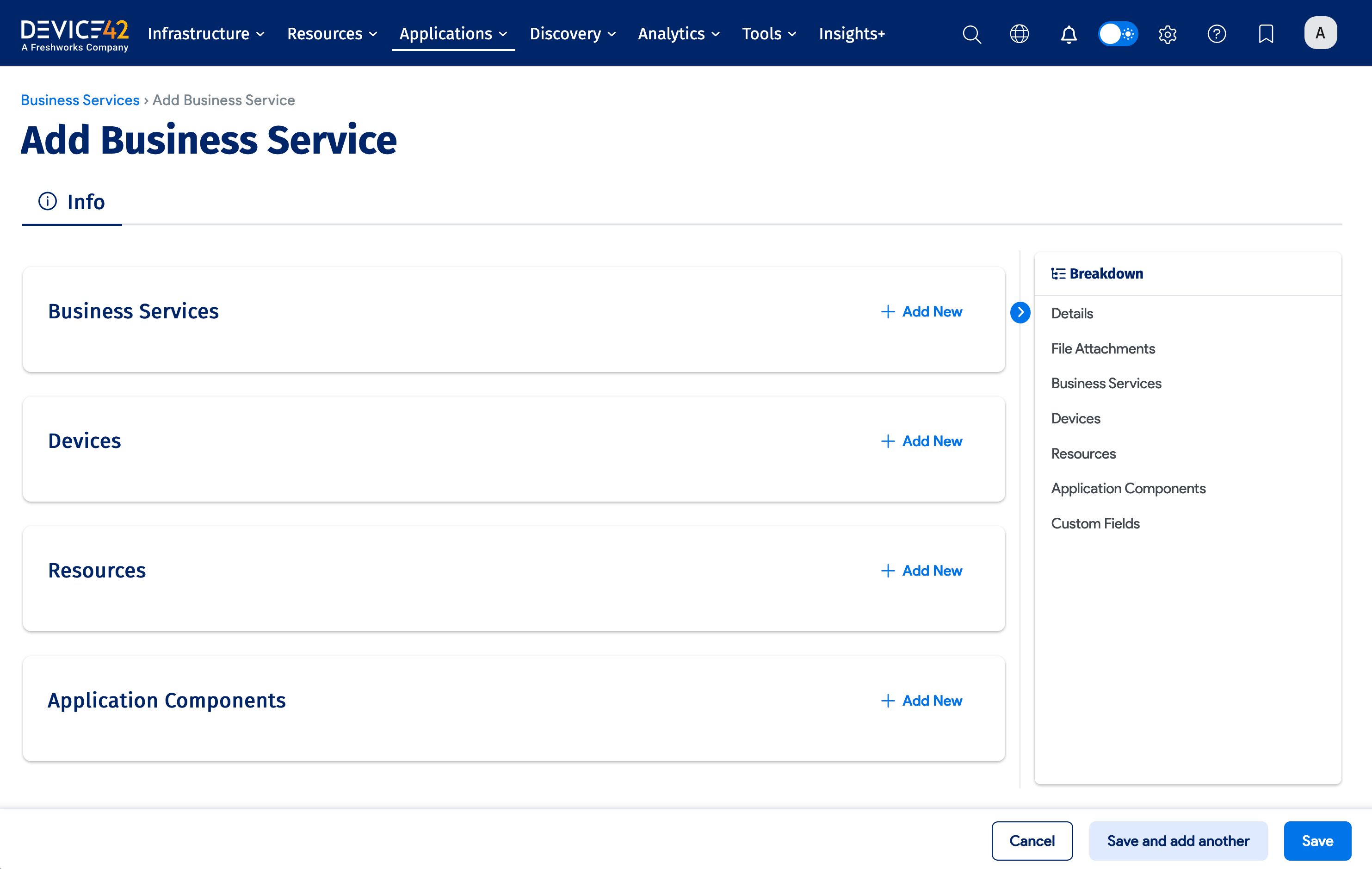Image resolution: width=1372 pixels, height=869 pixels.
Task: Click the info icon beside the Info tab
Action: pos(47,201)
